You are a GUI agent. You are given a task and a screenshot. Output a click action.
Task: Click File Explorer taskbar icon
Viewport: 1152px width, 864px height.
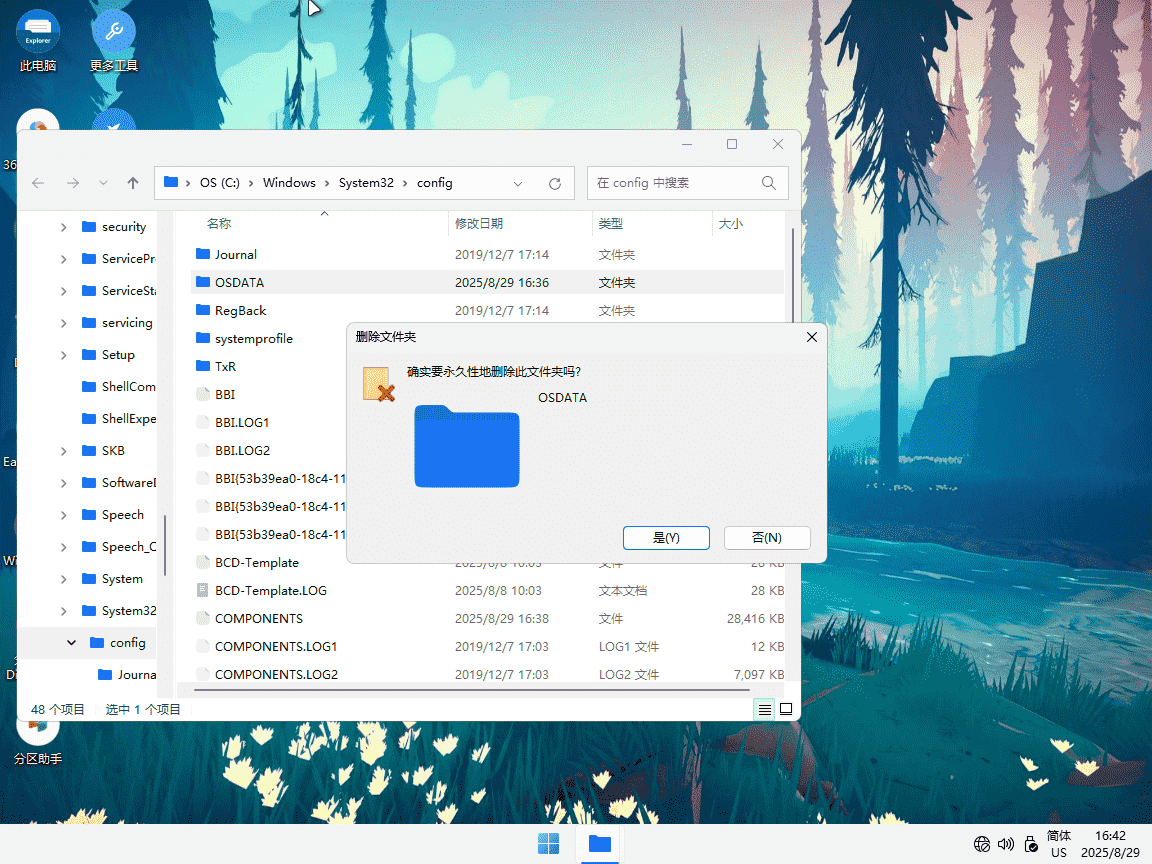[600, 843]
